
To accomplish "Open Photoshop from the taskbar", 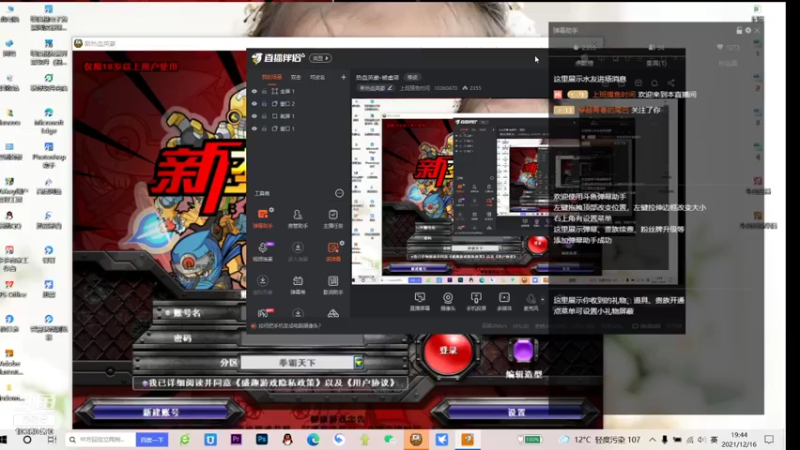I will (x=262, y=439).
